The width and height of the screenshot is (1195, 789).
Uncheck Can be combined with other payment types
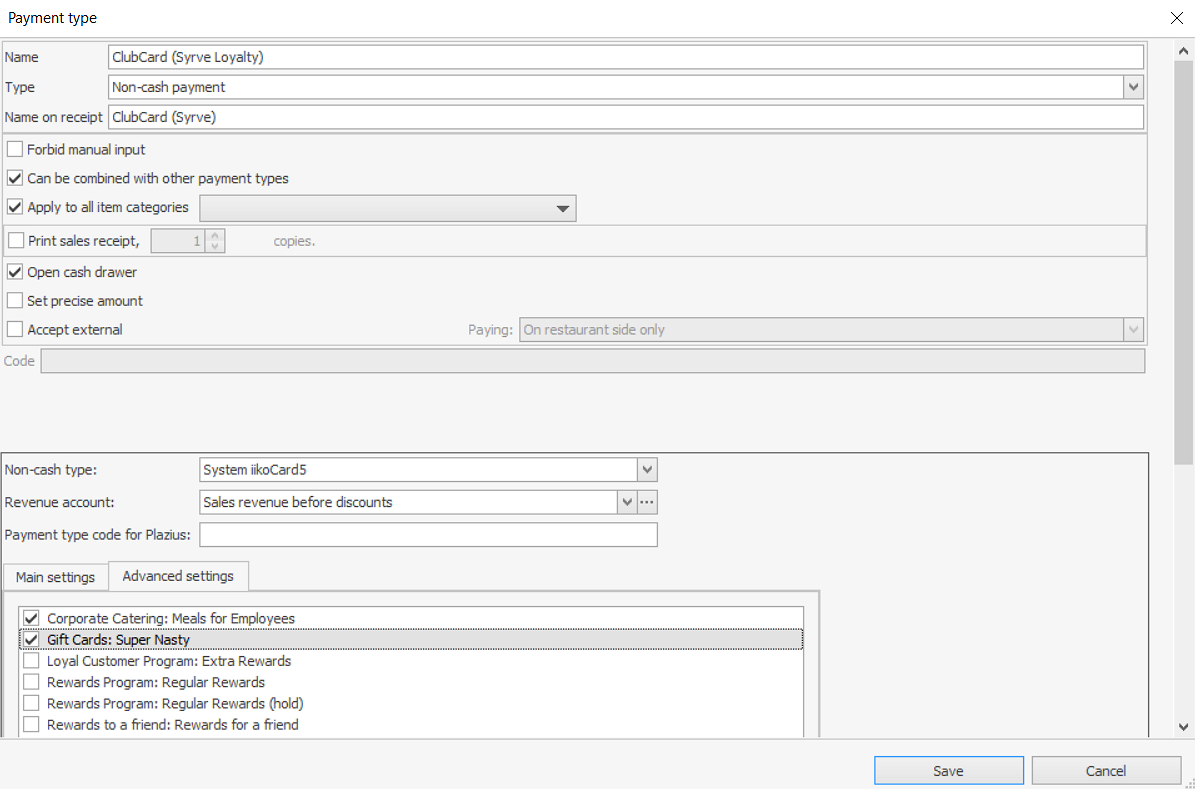[16, 178]
